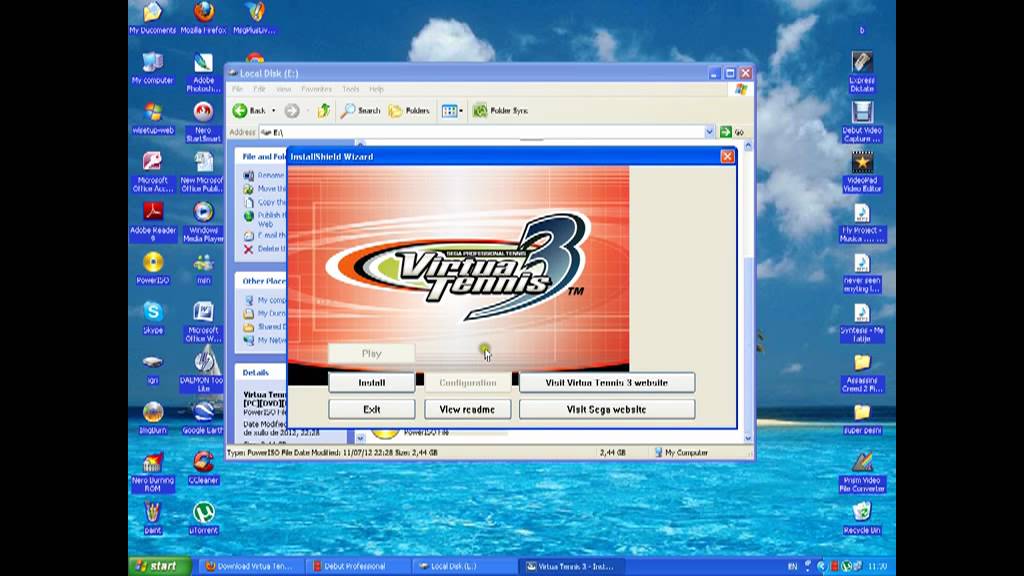Open the Tools menu in Explorer
The width and height of the screenshot is (1024, 576).
[350, 89]
